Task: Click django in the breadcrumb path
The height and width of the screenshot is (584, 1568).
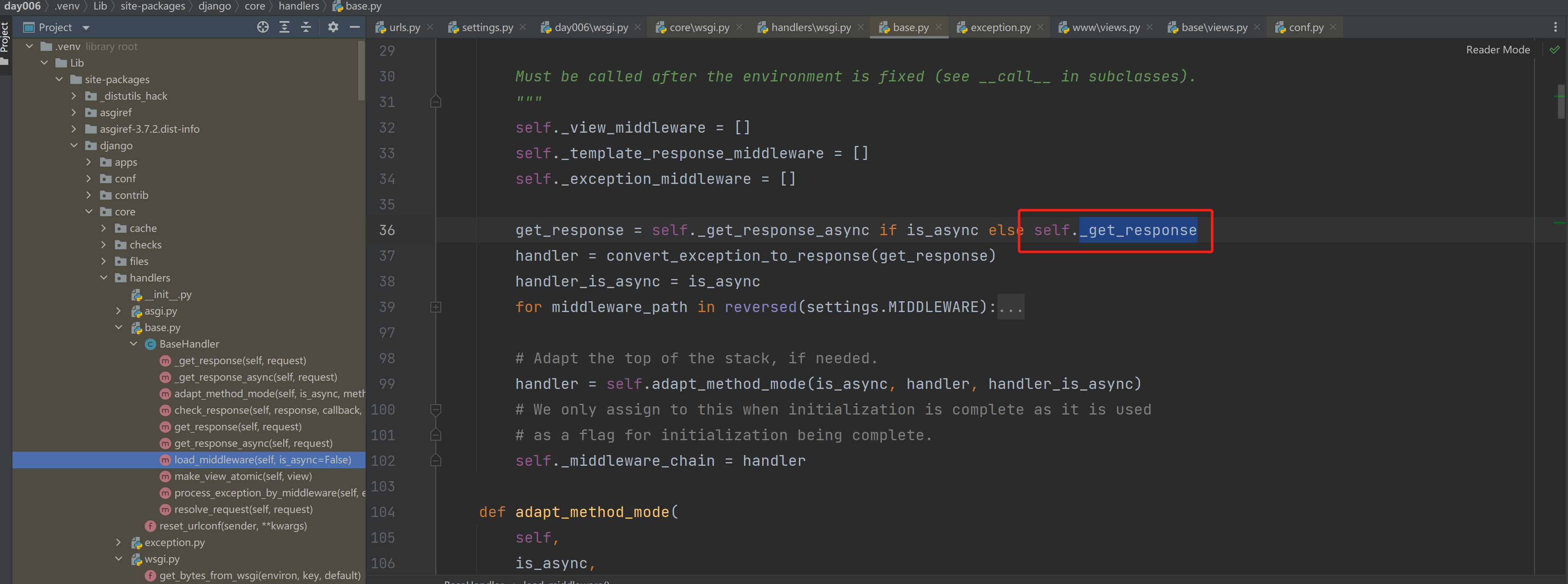Action: (x=214, y=6)
